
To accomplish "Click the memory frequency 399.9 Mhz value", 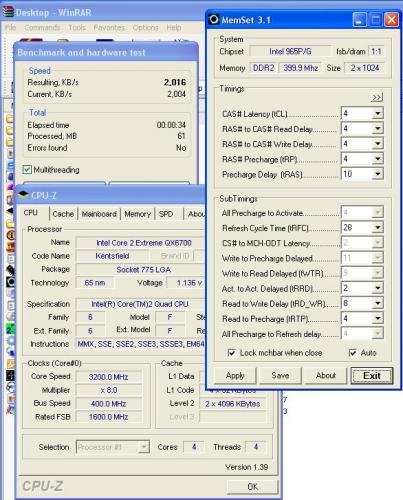I will coord(301,68).
